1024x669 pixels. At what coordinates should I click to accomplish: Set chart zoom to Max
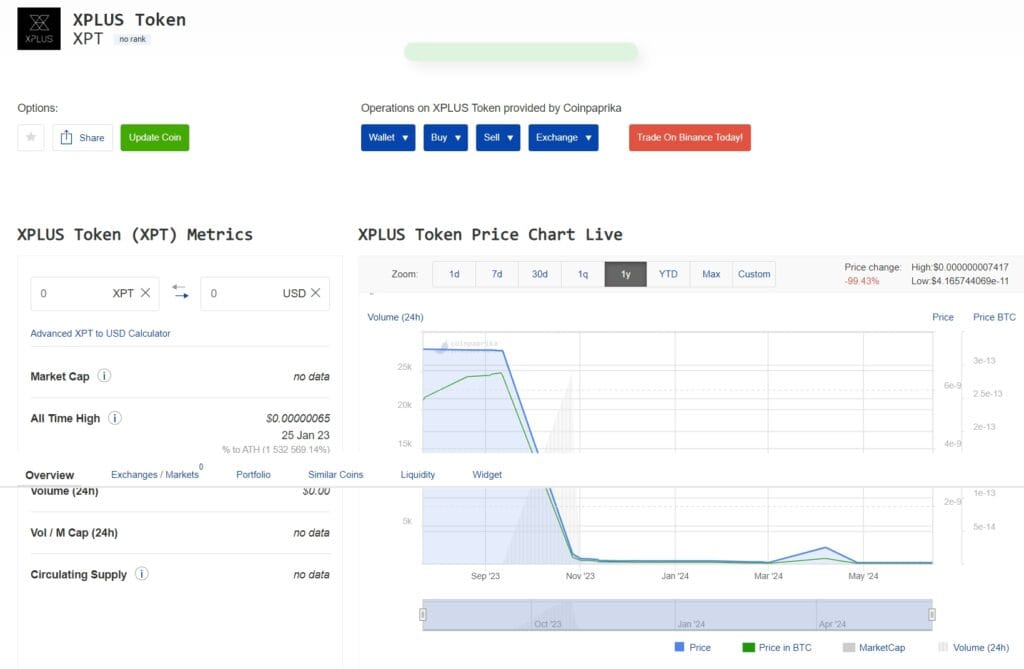711,274
